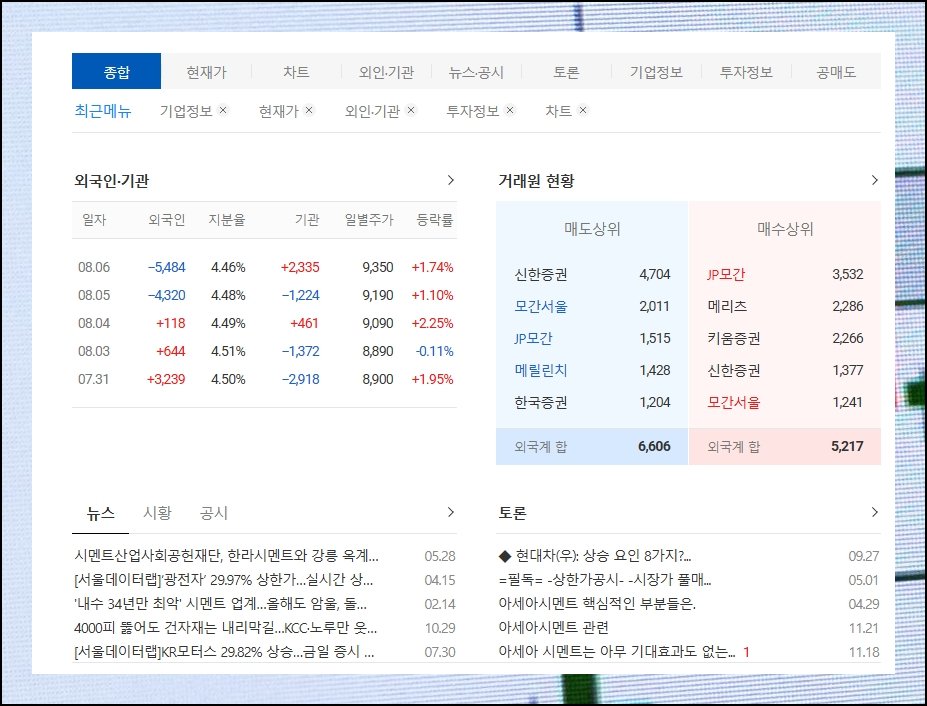The width and height of the screenshot is (927, 706).
Task: Open the 토론 main tab
Action: coord(566,72)
